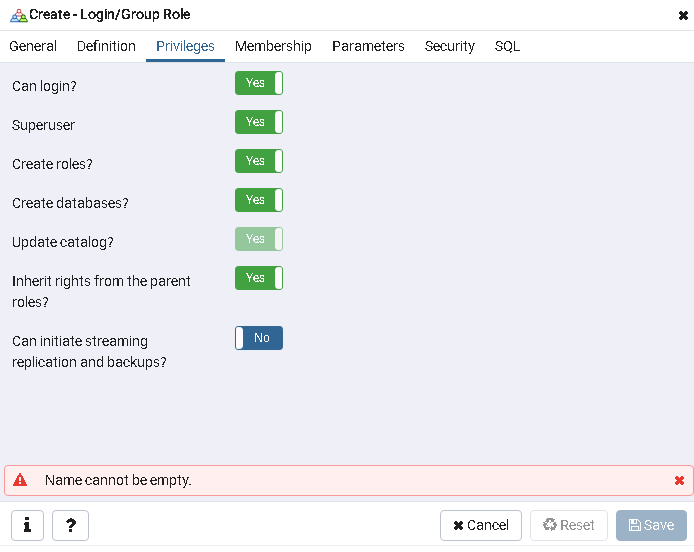Disable the 'Create roles?' switch
694x552 pixels.
point(259,161)
